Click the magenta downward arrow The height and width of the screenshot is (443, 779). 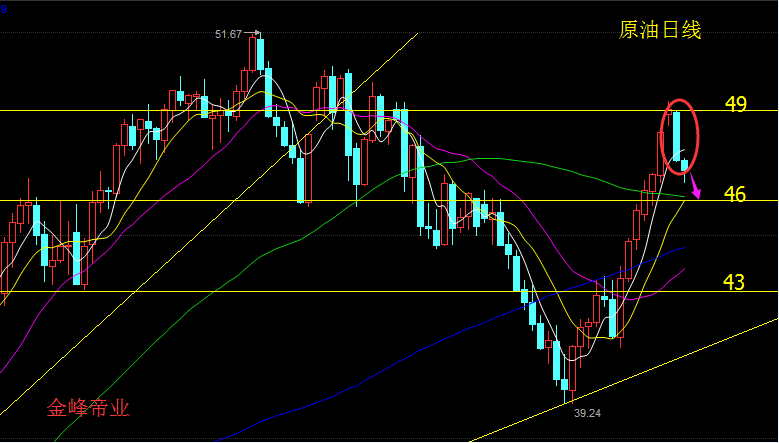point(695,188)
